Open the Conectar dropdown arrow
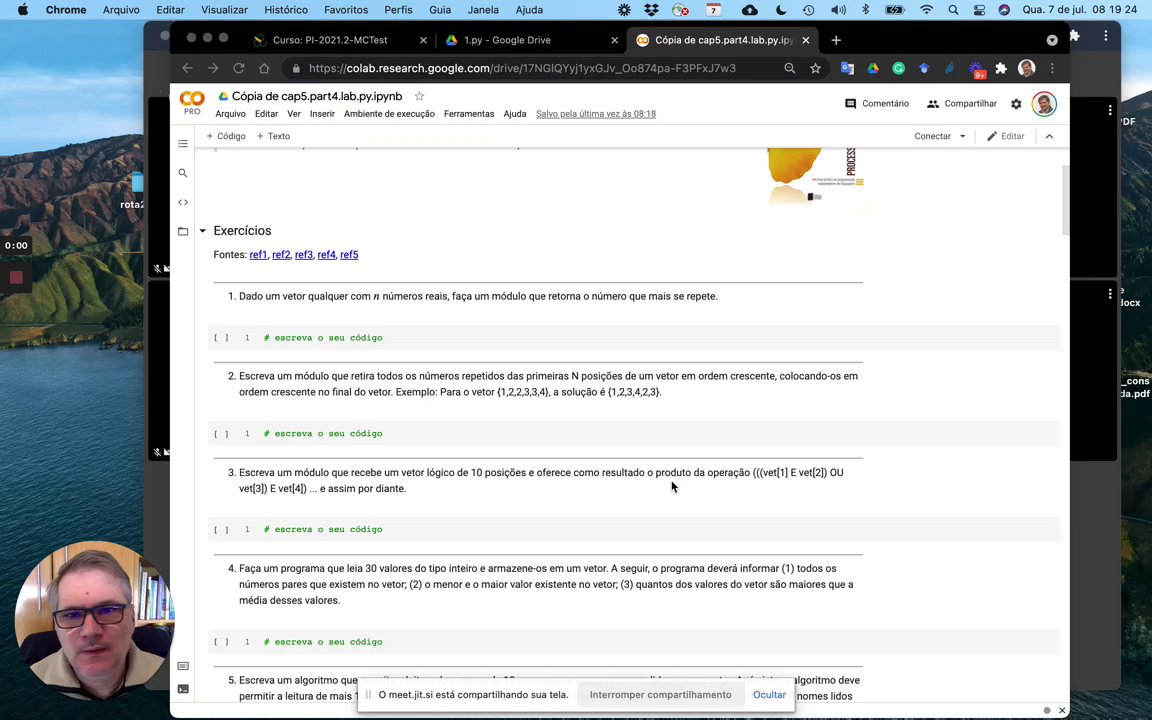 [962, 136]
